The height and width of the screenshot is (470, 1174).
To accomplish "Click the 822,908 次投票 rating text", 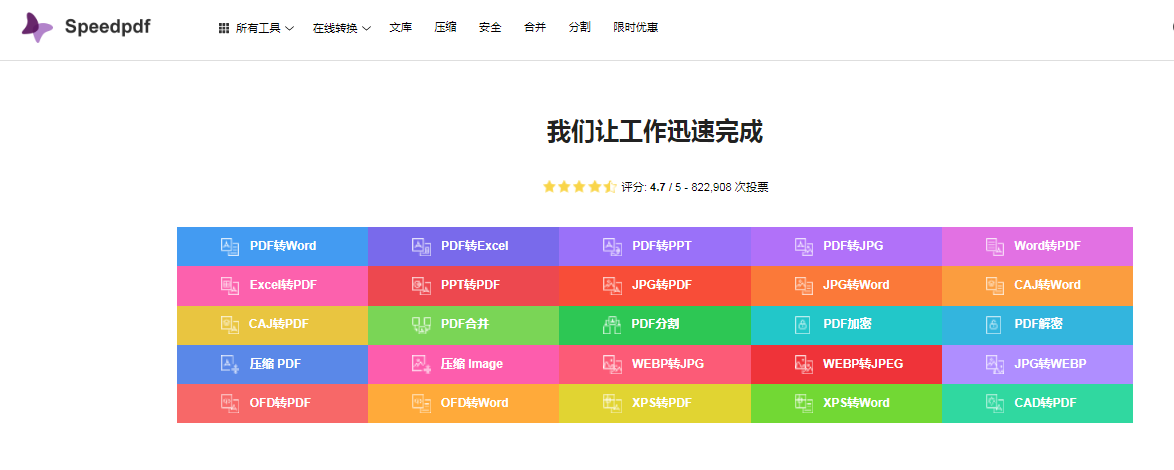I will (729, 187).
